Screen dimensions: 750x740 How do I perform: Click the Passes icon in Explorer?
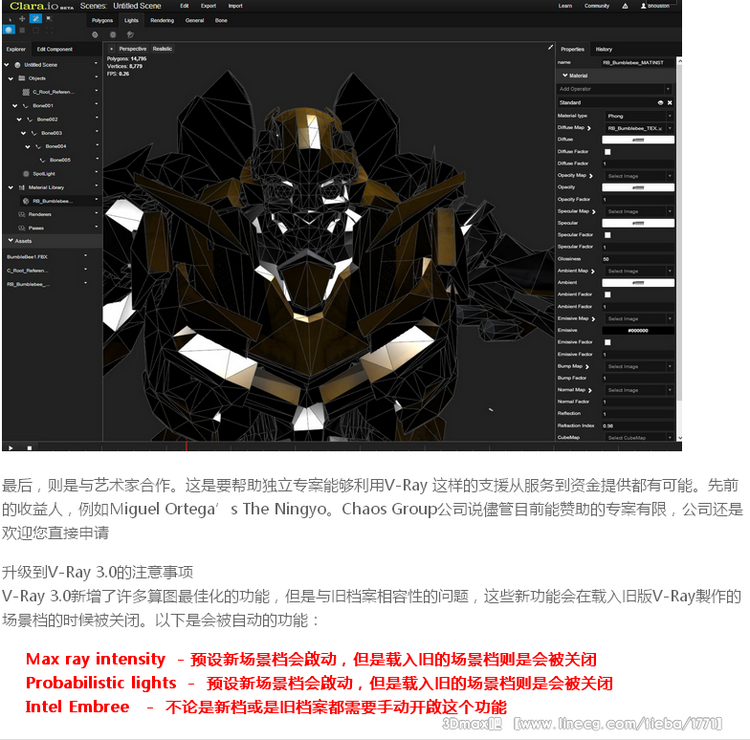[22, 228]
